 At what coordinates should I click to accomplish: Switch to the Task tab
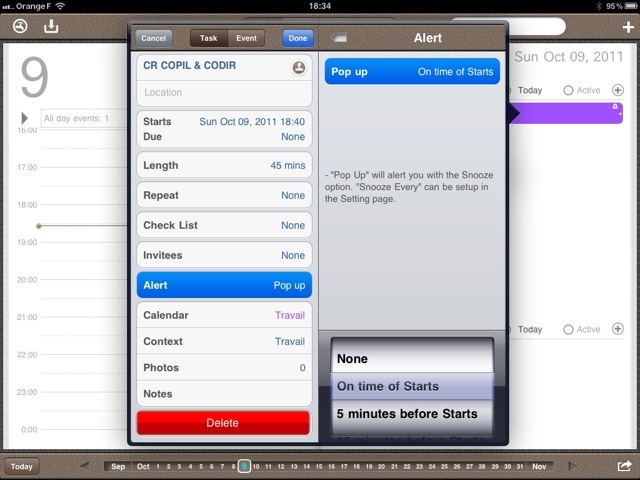tap(209, 38)
